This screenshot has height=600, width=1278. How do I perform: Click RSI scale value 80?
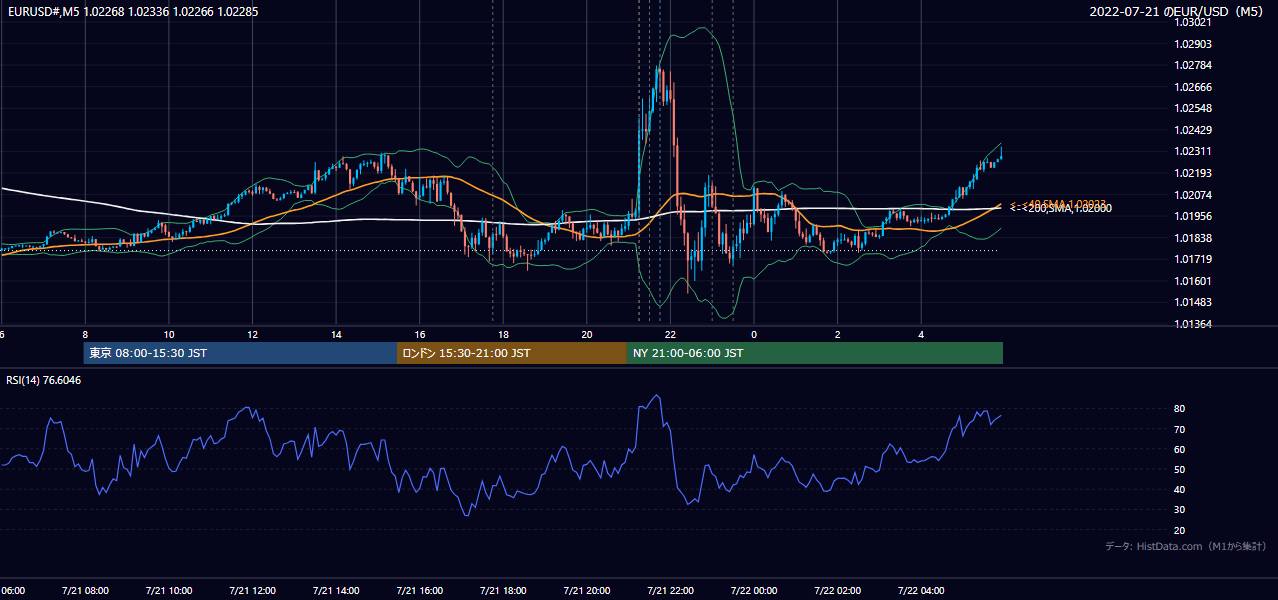[1180, 409]
